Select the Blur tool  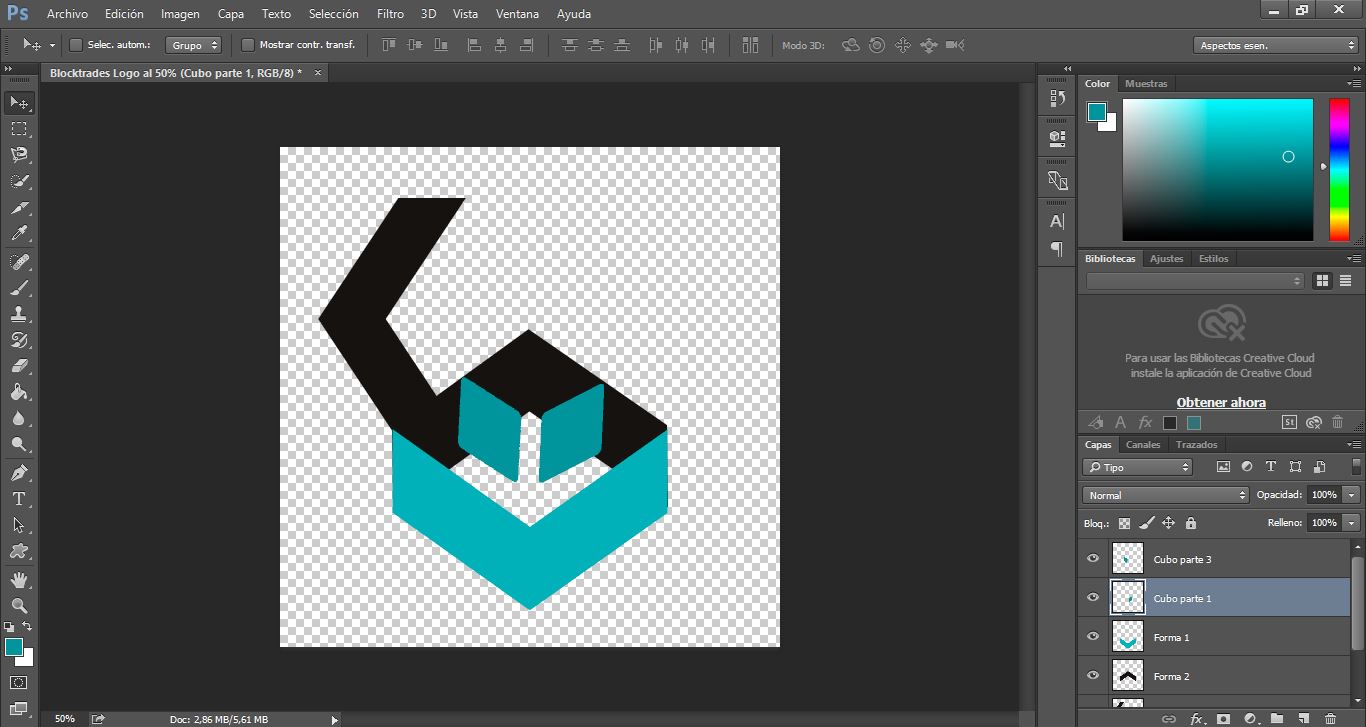click(19, 418)
